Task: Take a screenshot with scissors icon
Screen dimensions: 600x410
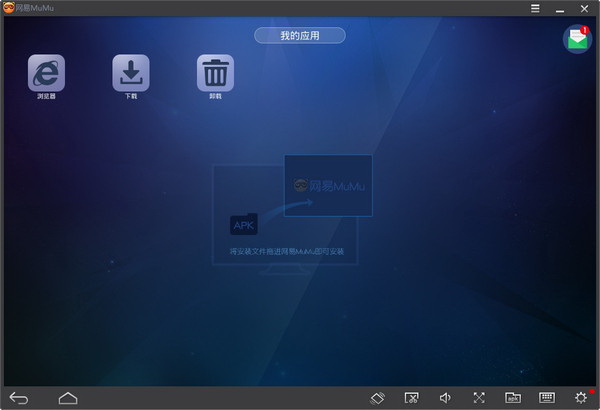Action: [411, 398]
